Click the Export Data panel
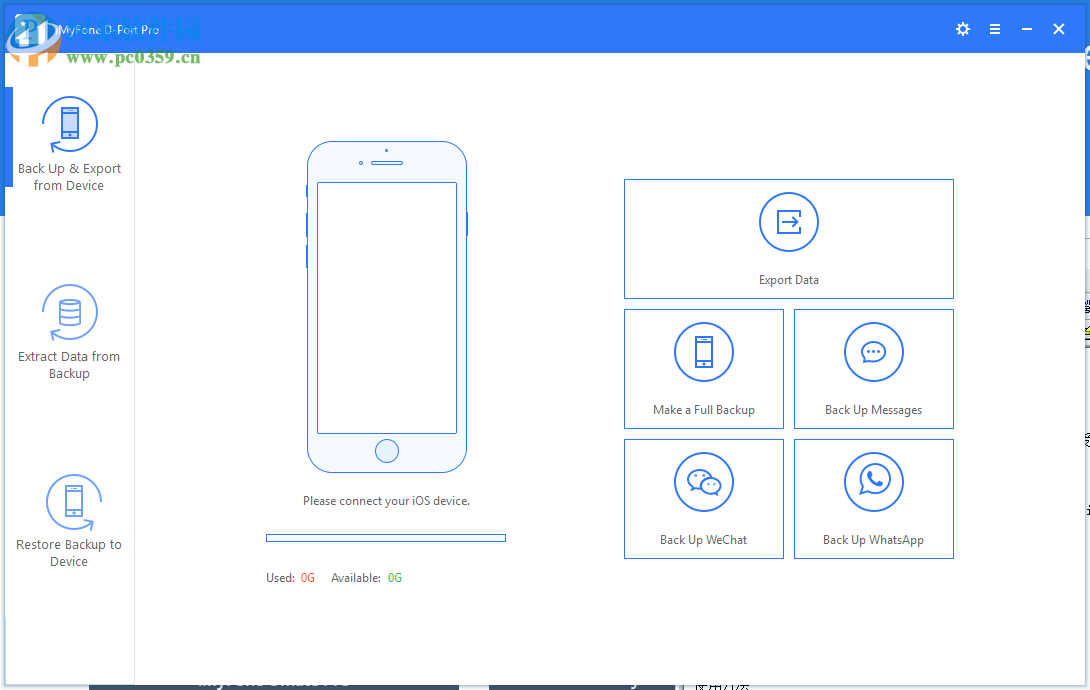 click(x=788, y=239)
